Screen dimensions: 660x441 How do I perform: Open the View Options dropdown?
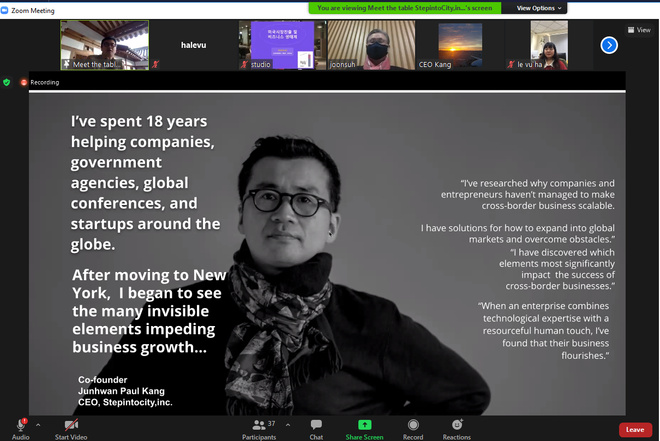coord(541,7)
